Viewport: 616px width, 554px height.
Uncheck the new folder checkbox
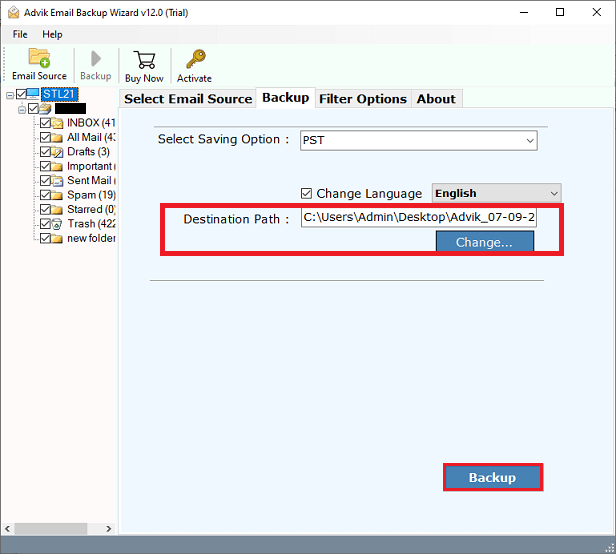(x=45, y=238)
